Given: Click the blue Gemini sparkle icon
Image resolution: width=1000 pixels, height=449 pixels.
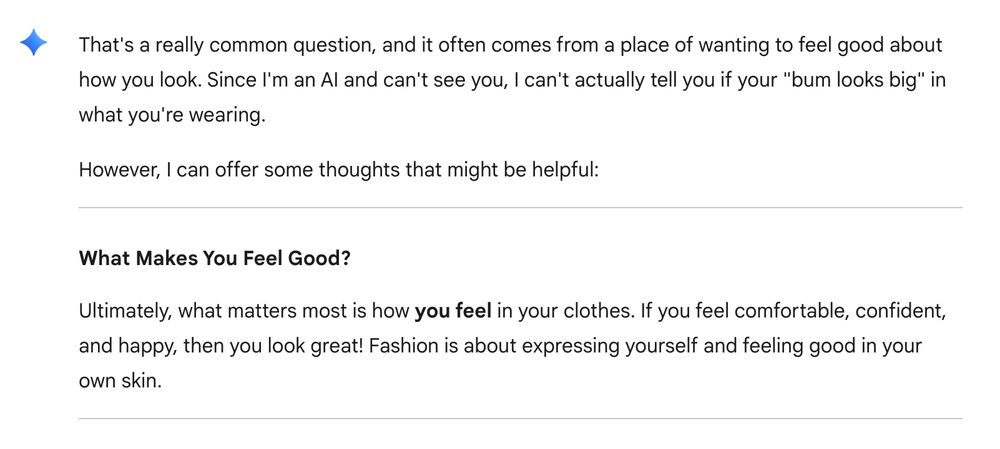Looking at the screenshot, I should point(33,43).
